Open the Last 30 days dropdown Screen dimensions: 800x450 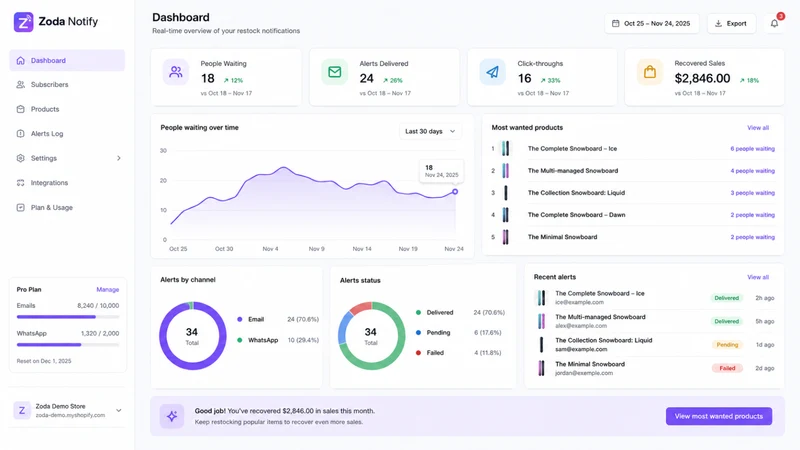[x=430, y=131]
